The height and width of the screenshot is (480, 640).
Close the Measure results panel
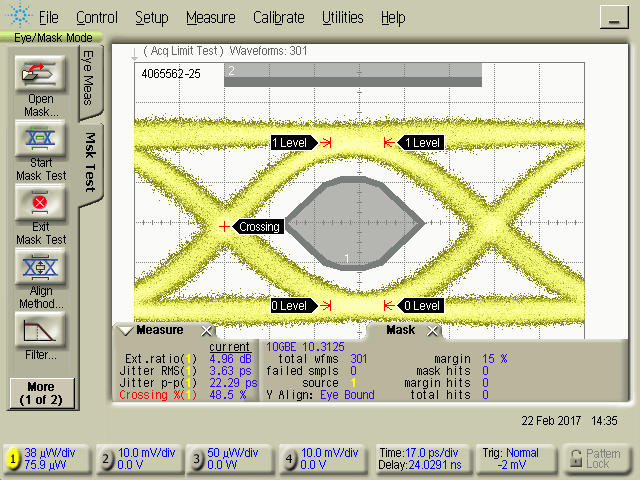(x=206, y=331)
